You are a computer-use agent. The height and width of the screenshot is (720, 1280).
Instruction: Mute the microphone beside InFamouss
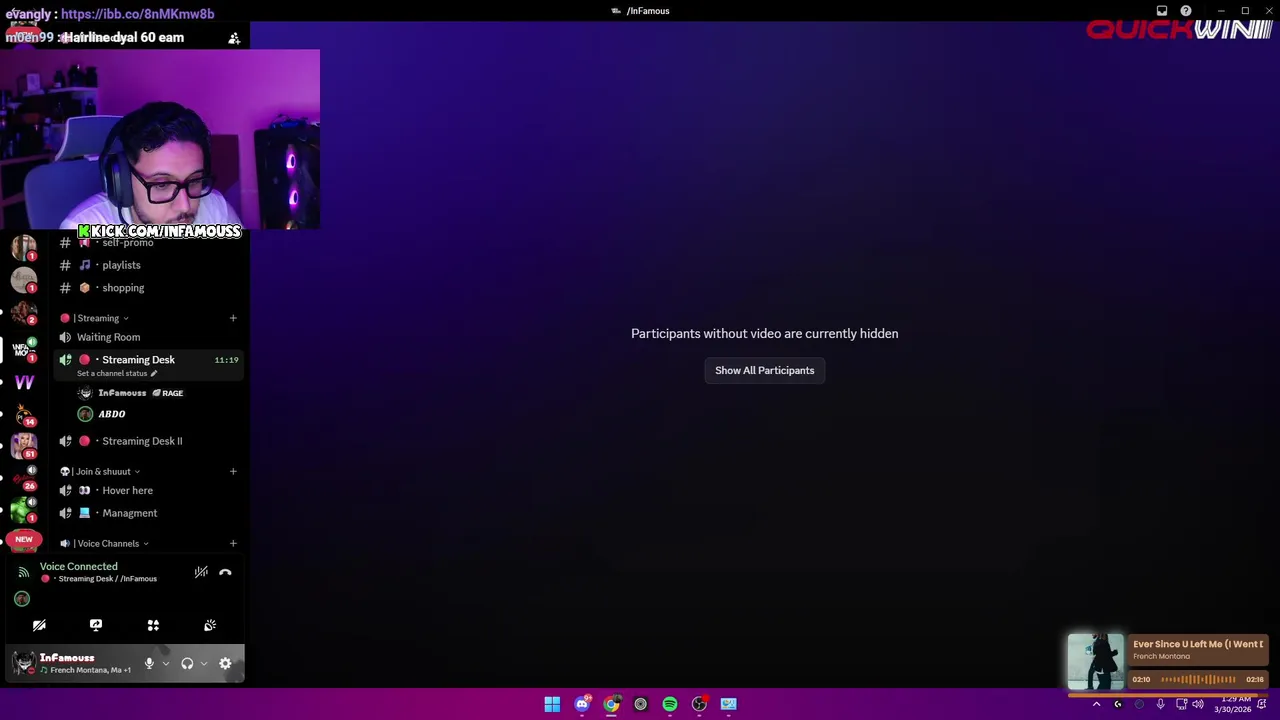point(149,663)
